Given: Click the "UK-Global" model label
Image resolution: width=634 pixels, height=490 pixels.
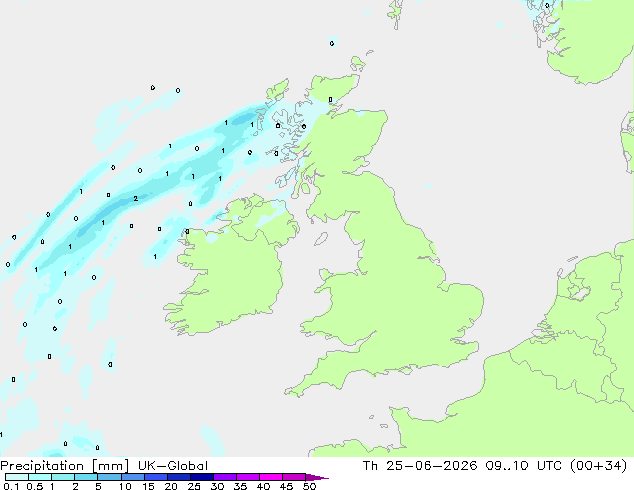Looking at the screenshot, I should [173, 466].
